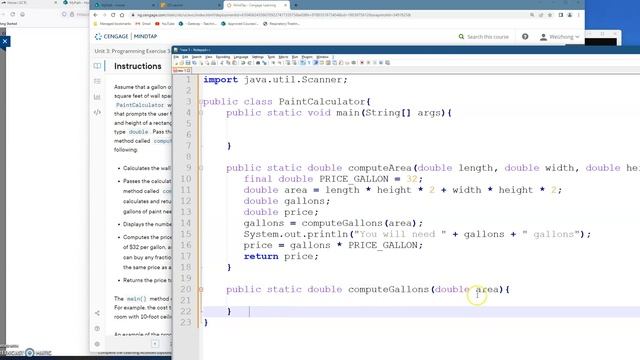Click the Cut icon in Notepad++ toolbar
The width and height of the screenshot is (640, 360).
(221, 62)
